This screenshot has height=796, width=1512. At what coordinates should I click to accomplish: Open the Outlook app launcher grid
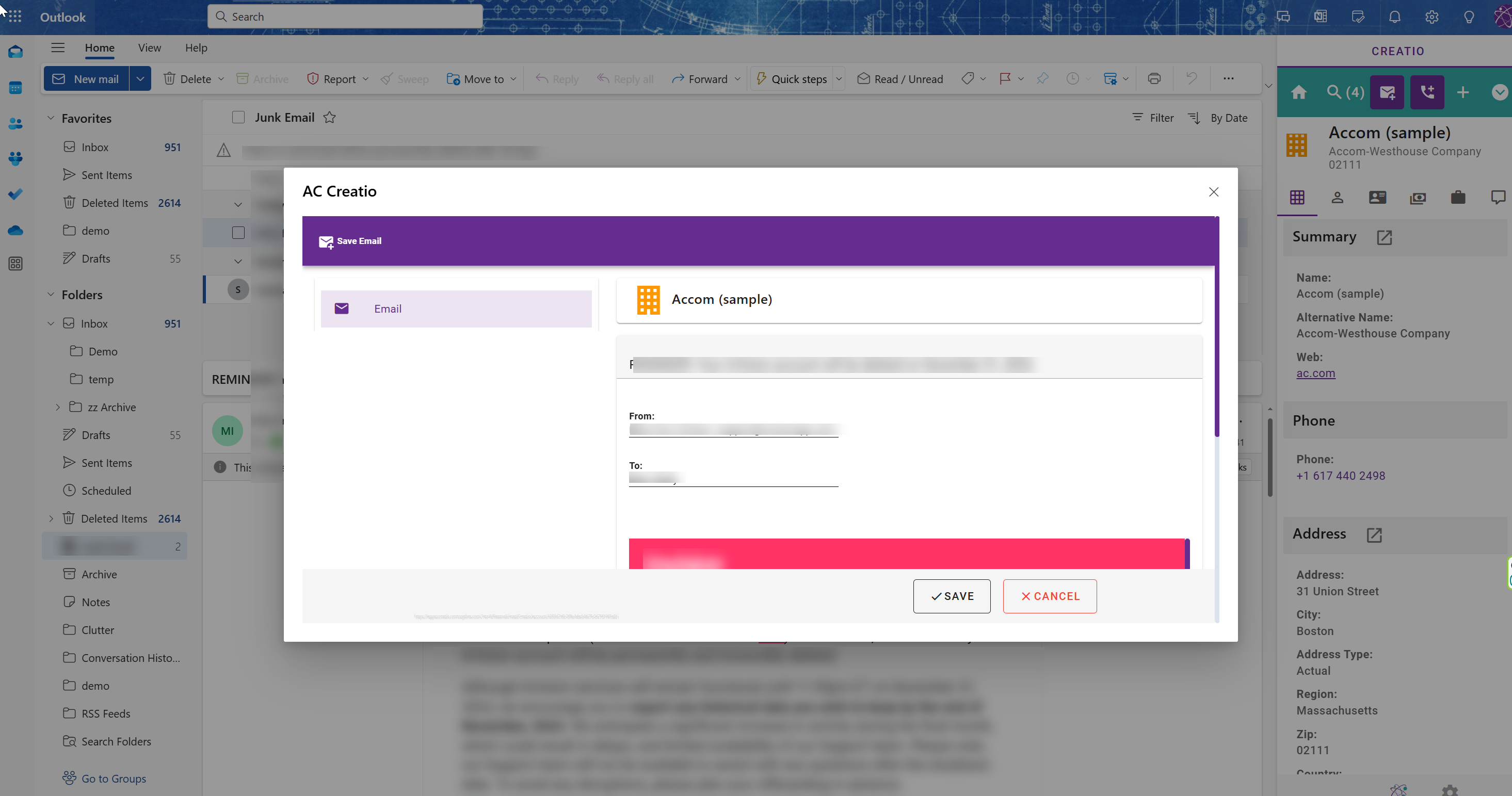click(x=15, y=17)
